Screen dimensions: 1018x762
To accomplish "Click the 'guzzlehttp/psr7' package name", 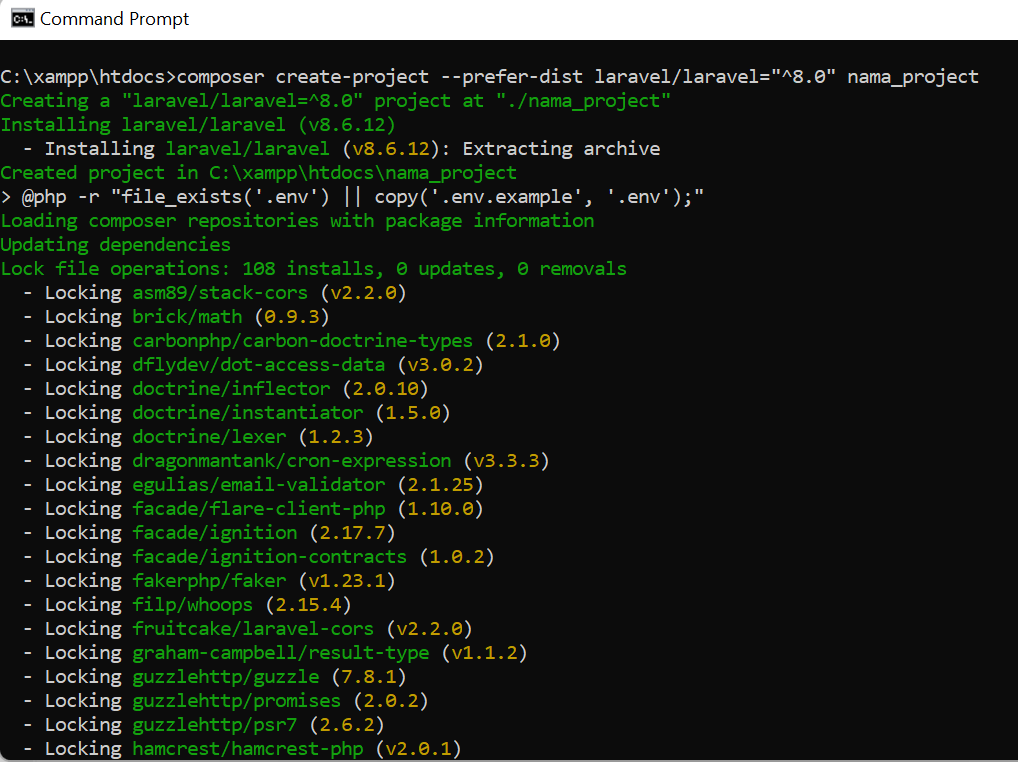I will [215, 726].
